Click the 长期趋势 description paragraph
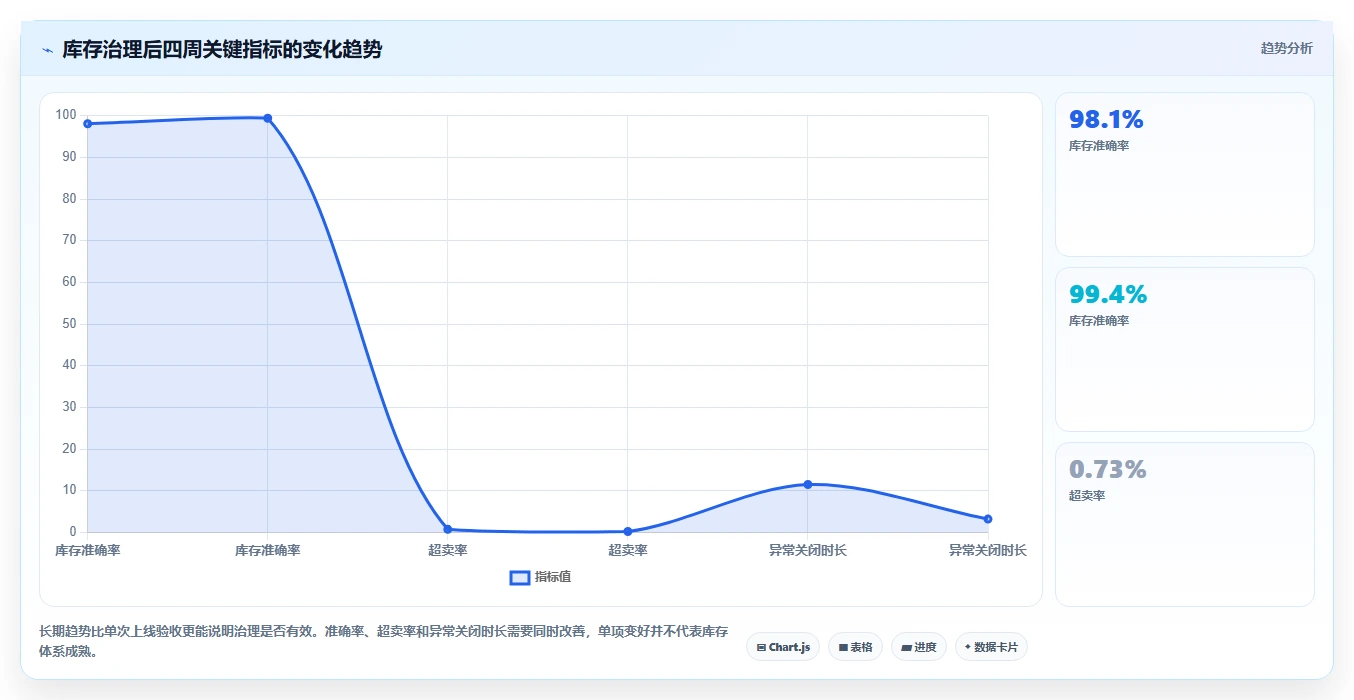This screenshot has height=700, width=1354. coord(383,641)
